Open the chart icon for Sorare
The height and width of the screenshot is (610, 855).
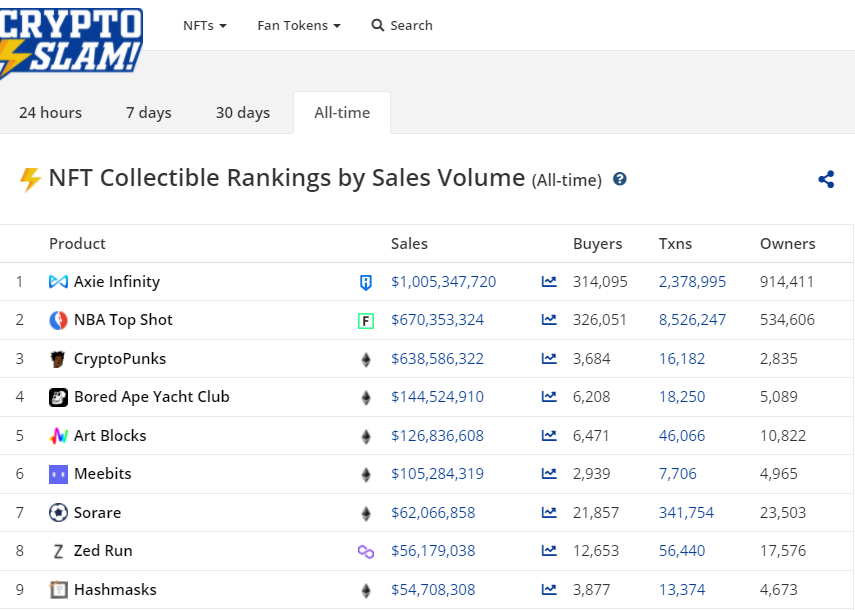[549, 512]
